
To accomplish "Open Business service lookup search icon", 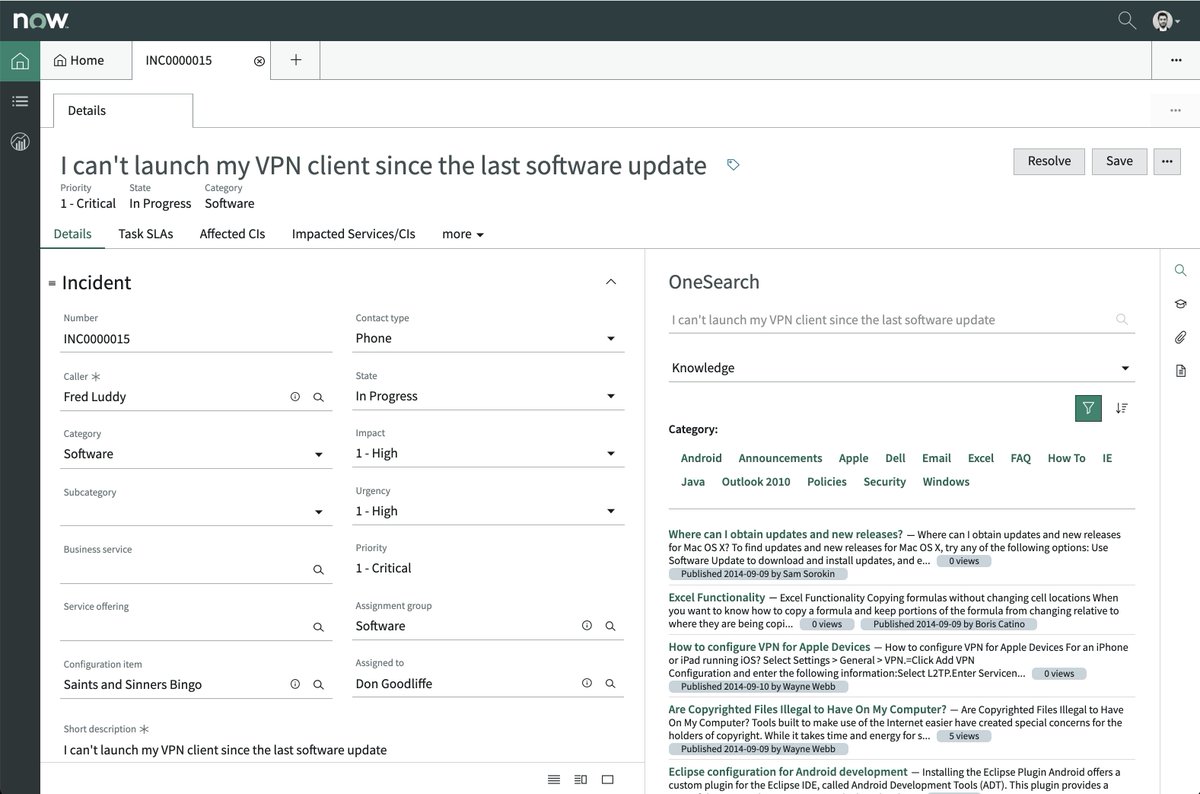I will point(319,570).
